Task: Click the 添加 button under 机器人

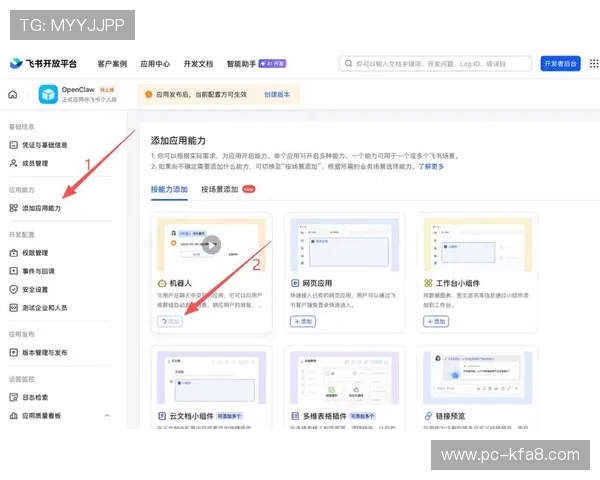Action: pos(170,321)
